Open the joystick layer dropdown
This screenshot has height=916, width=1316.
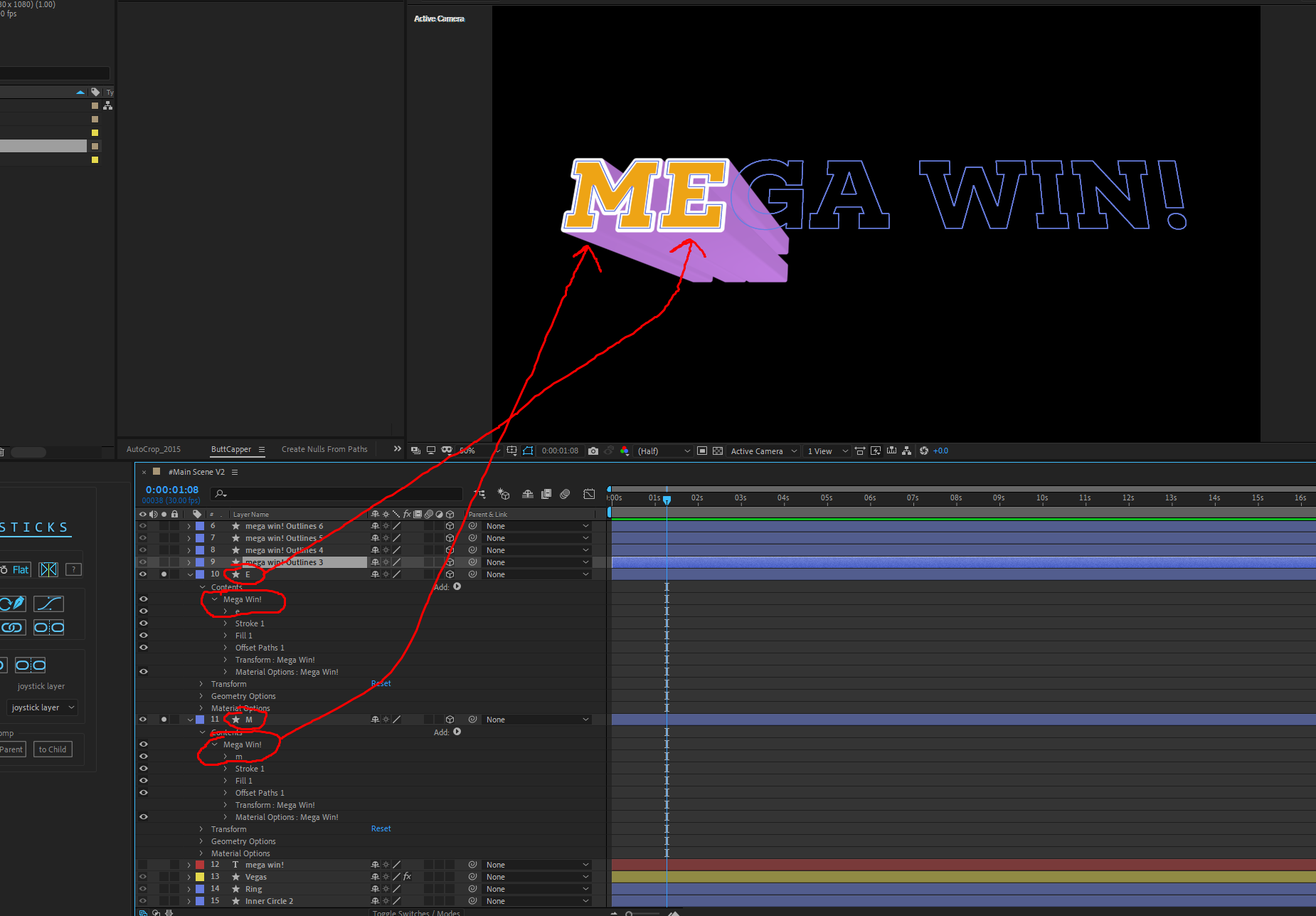click(42, 707)
